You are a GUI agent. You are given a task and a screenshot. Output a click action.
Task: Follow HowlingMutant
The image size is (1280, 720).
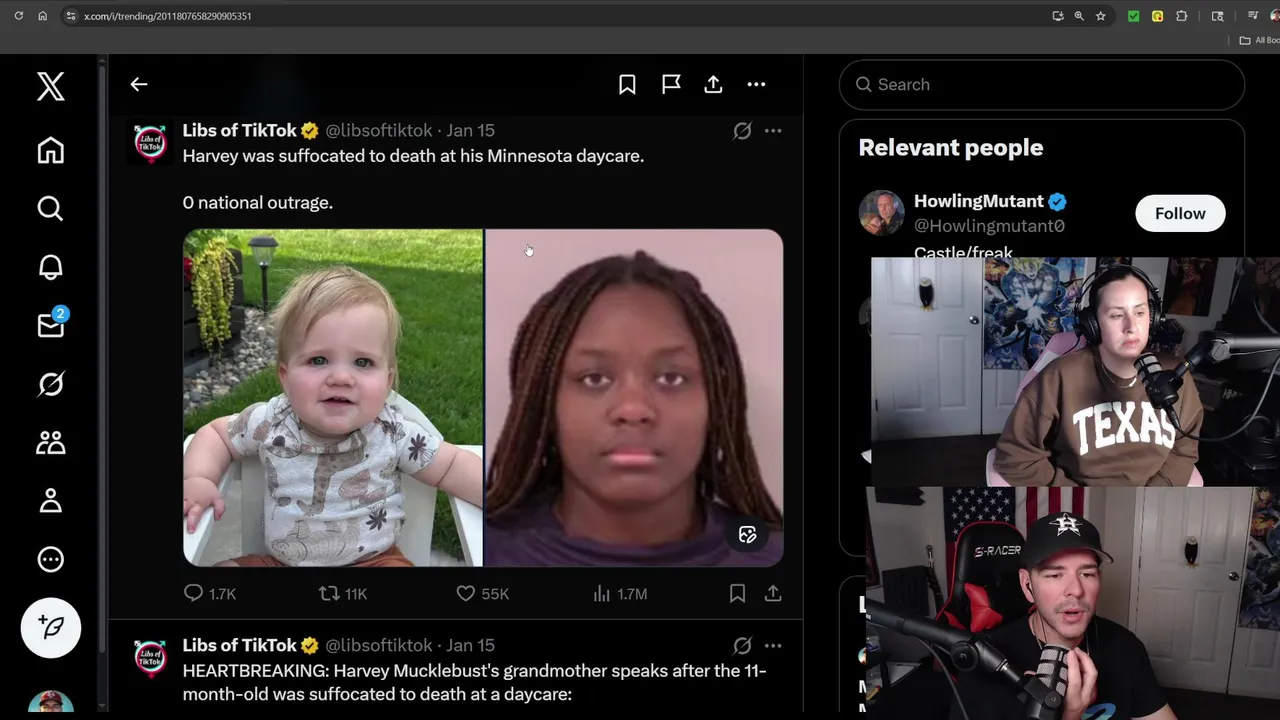coord(1180,213)
